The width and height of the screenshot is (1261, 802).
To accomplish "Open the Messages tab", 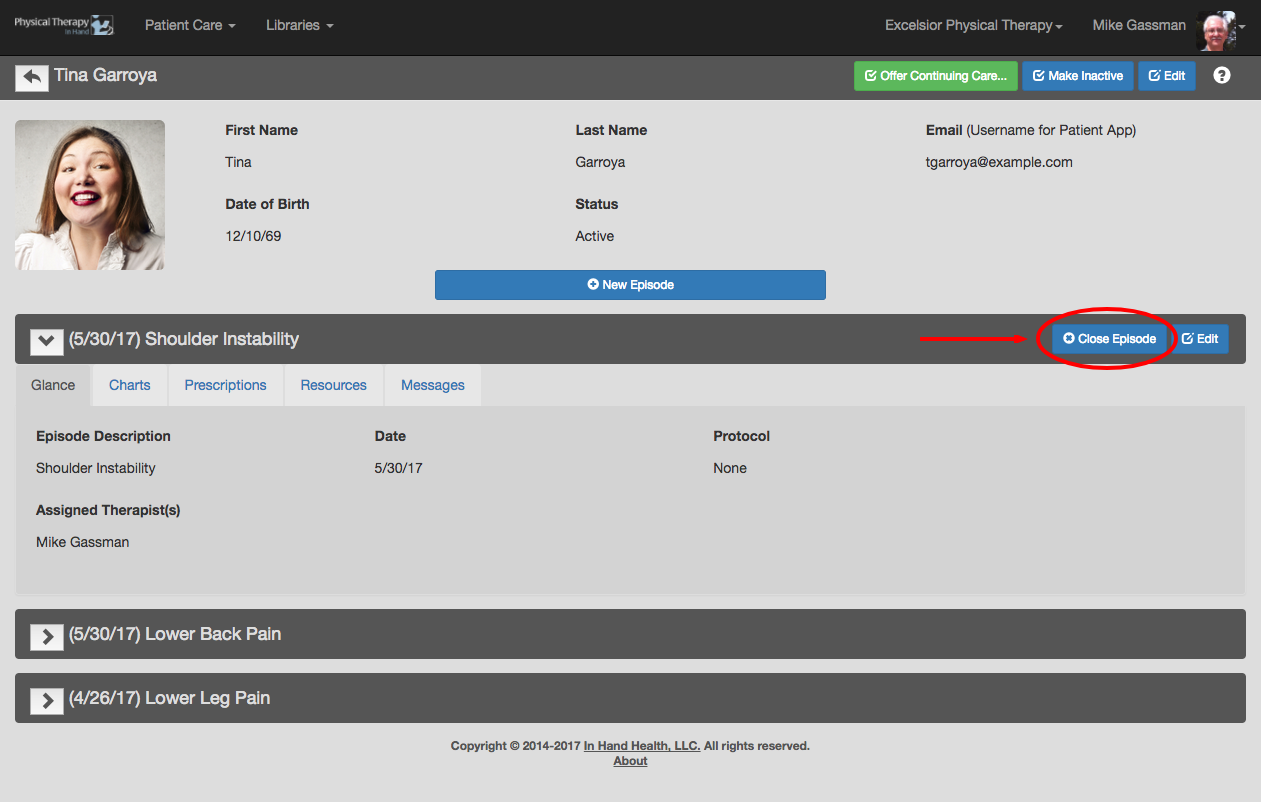I will point(433,385).
